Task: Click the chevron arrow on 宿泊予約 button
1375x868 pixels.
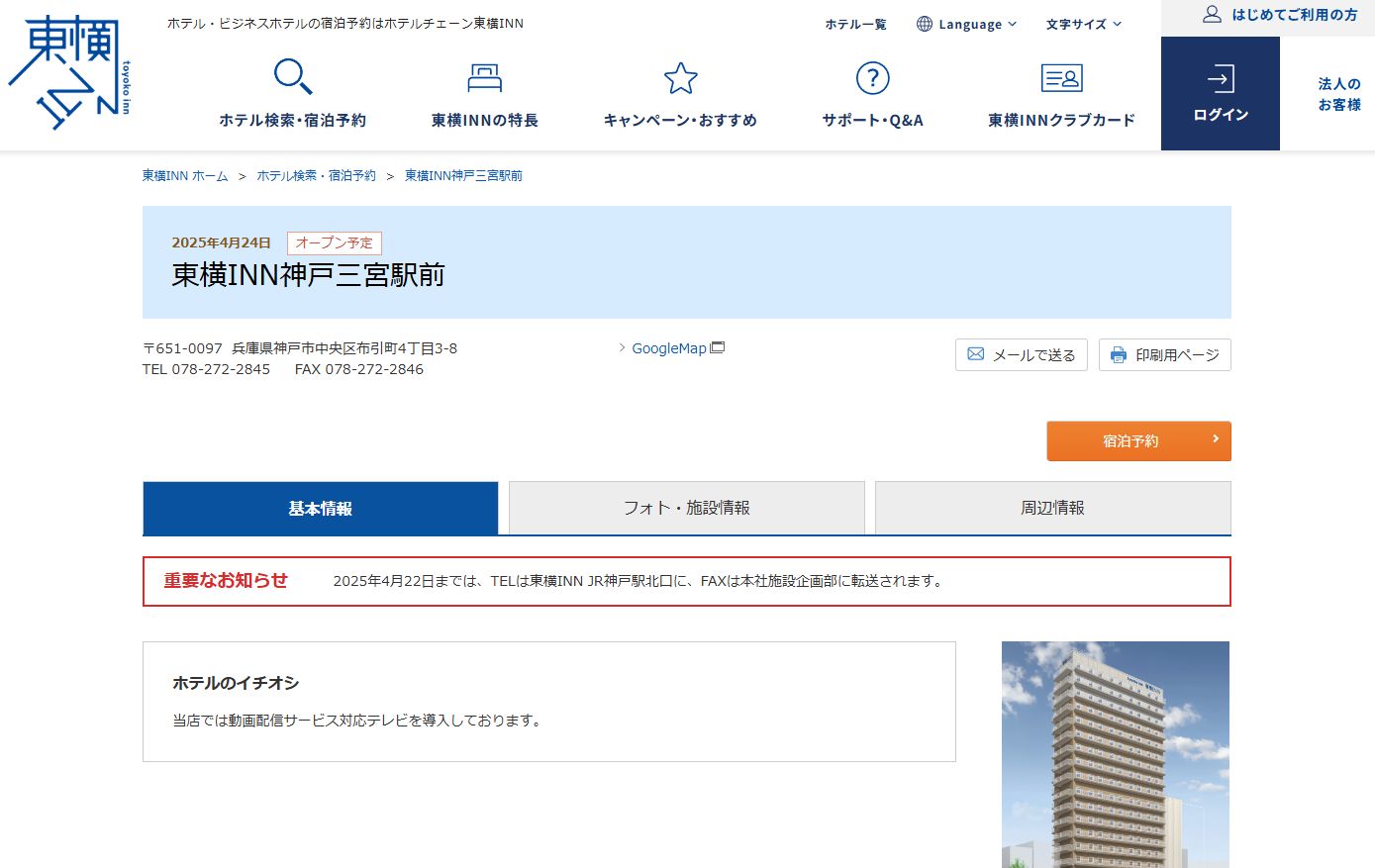Action: [1216, 438]
